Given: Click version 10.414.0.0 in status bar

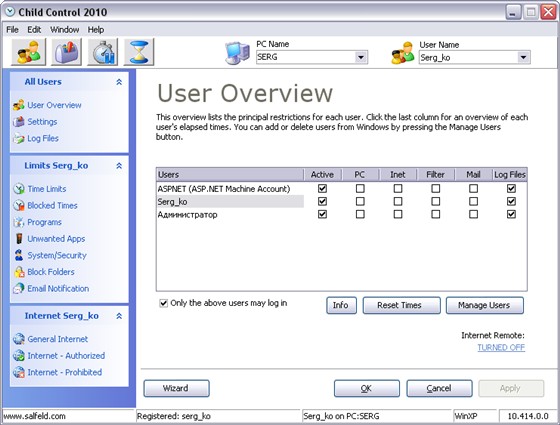Looking at the screenshot, I should (528, 416).
